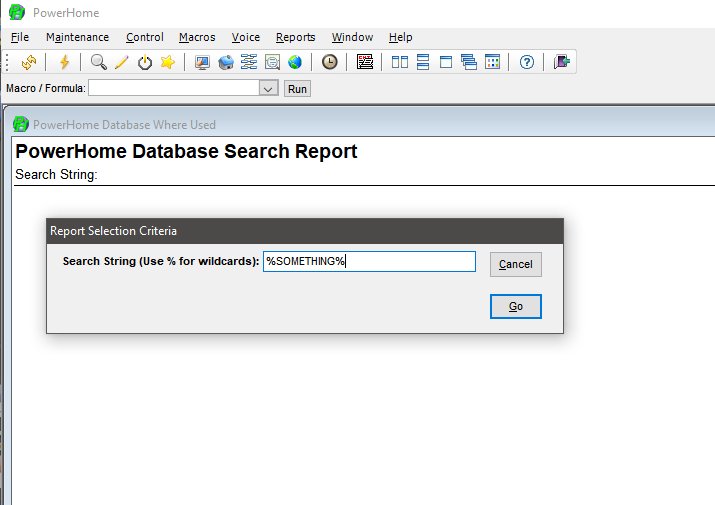
Task: Open the Voice menu
Action: coord(246,37)
